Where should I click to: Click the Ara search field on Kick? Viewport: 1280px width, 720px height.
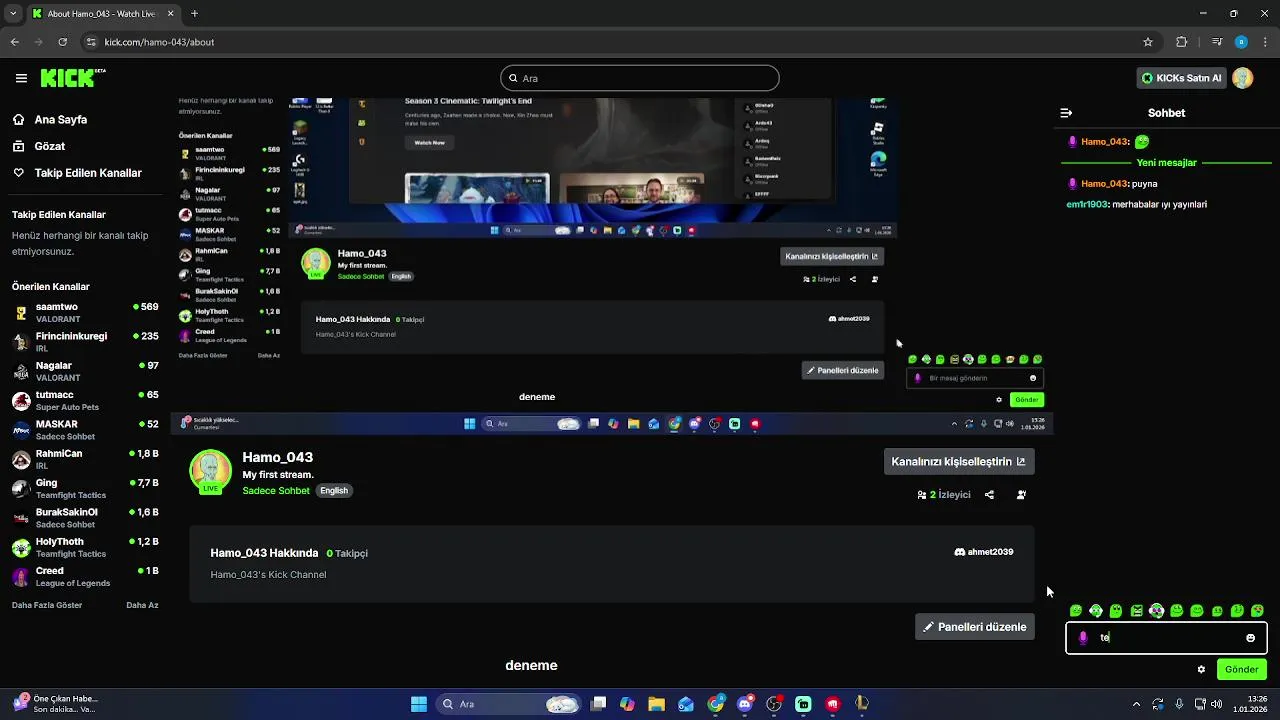coord(640,78)
